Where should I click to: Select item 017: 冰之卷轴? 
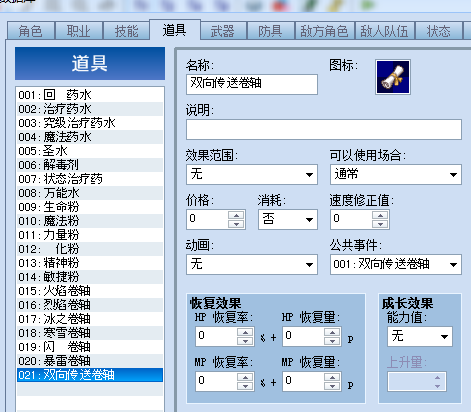[90, 319]
